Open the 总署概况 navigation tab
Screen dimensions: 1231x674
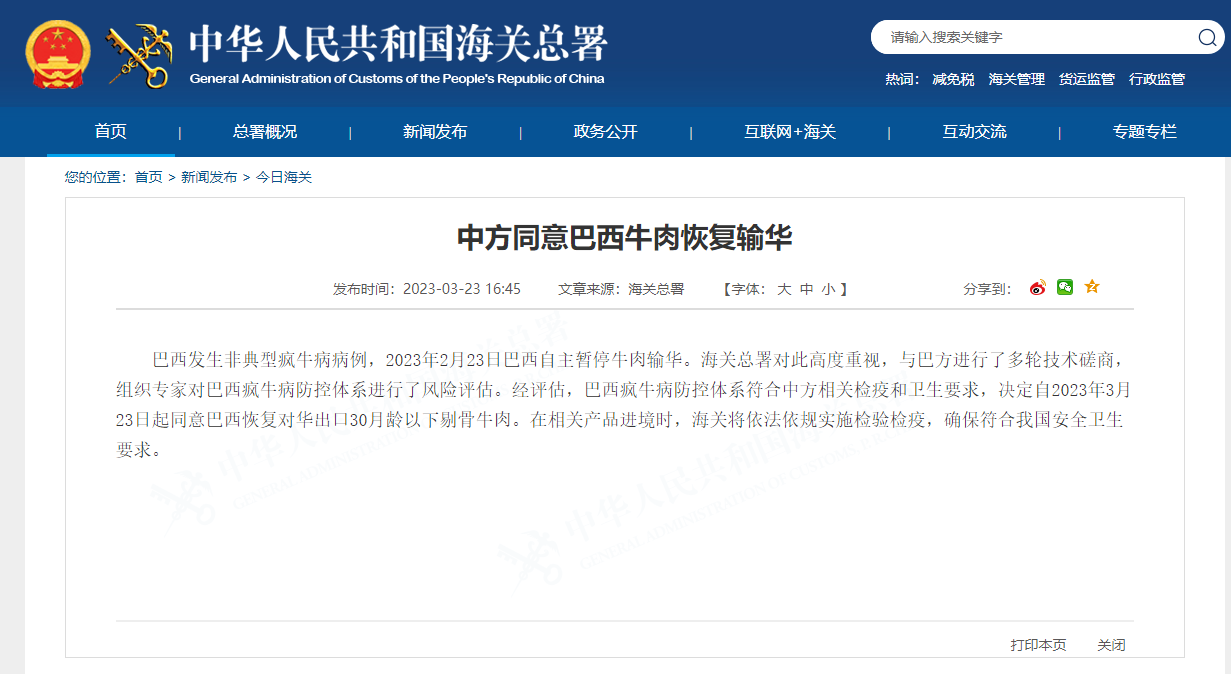tap(265, 132)
